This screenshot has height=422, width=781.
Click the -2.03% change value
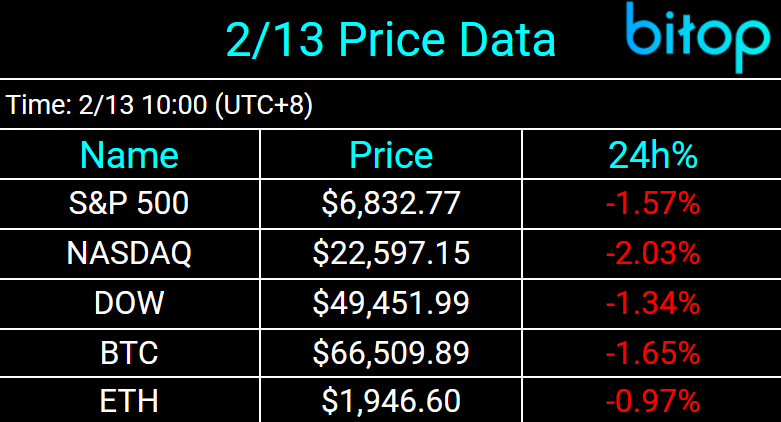point(652,254)
